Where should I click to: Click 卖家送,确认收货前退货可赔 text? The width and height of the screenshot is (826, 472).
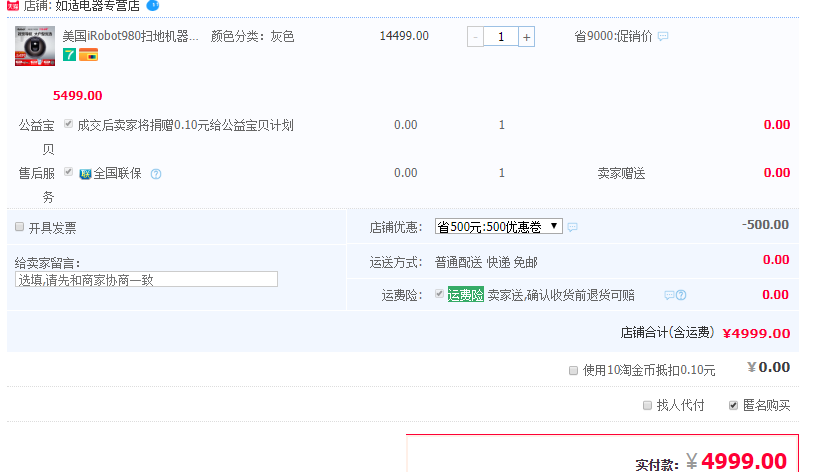point(561,295)
